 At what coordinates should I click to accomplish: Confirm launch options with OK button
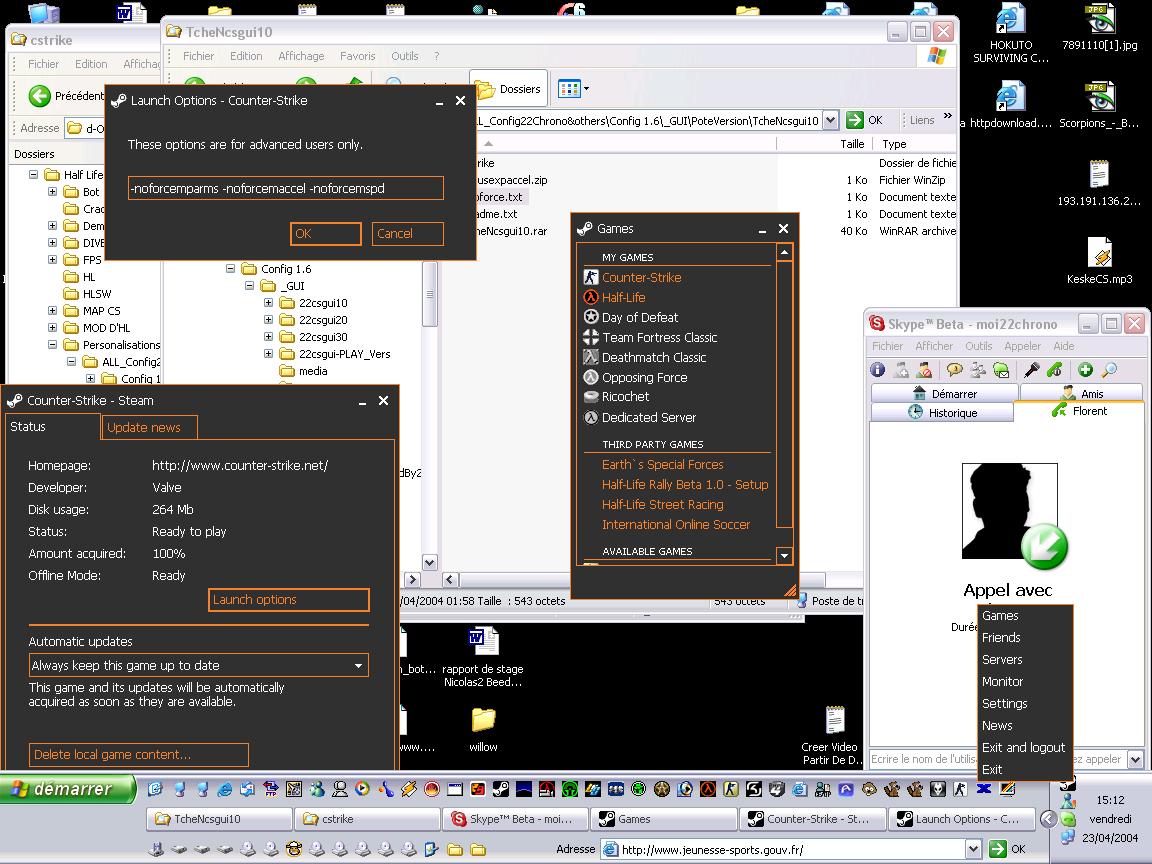click(x=325, y=234)
